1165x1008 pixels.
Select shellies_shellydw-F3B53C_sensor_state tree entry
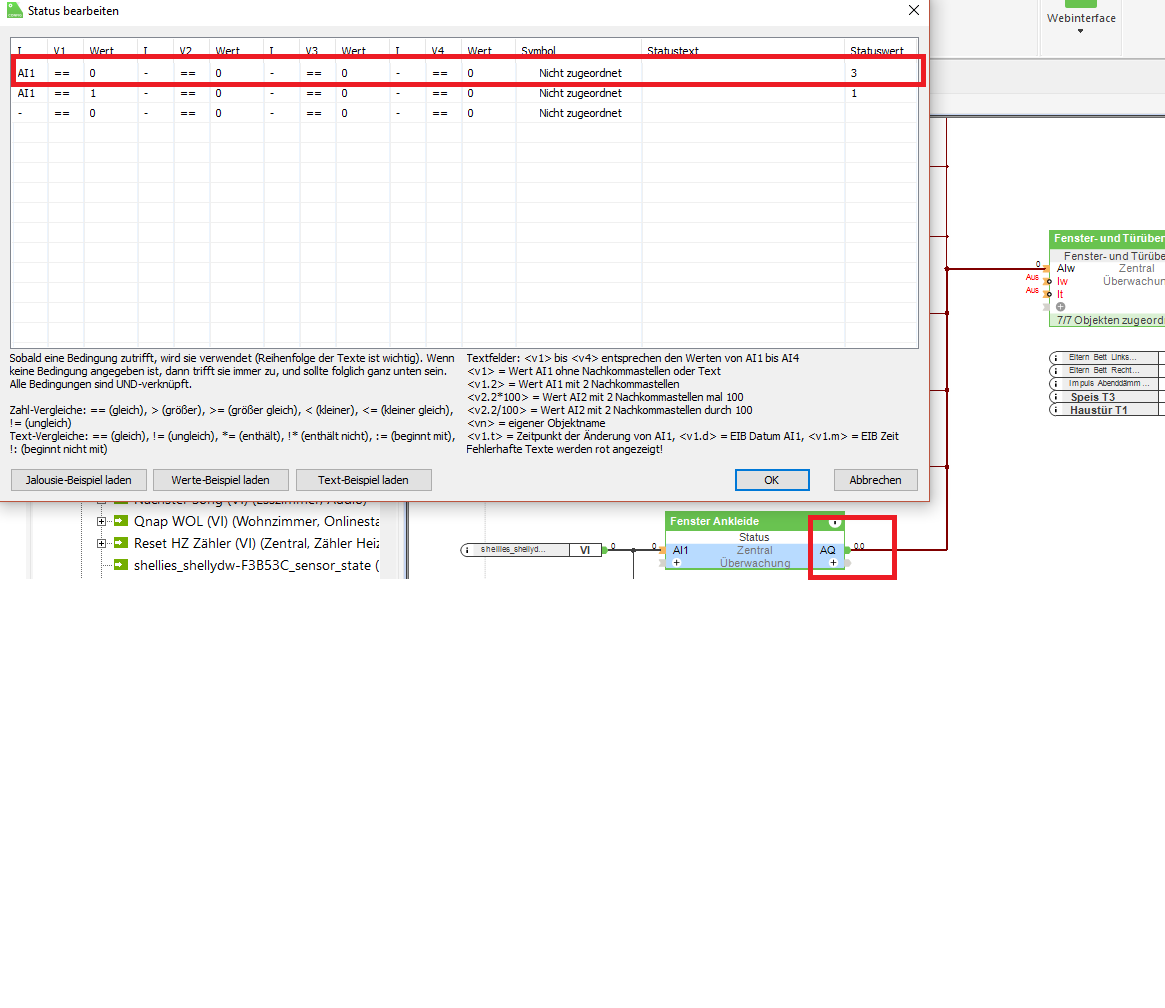click(256, 565)
